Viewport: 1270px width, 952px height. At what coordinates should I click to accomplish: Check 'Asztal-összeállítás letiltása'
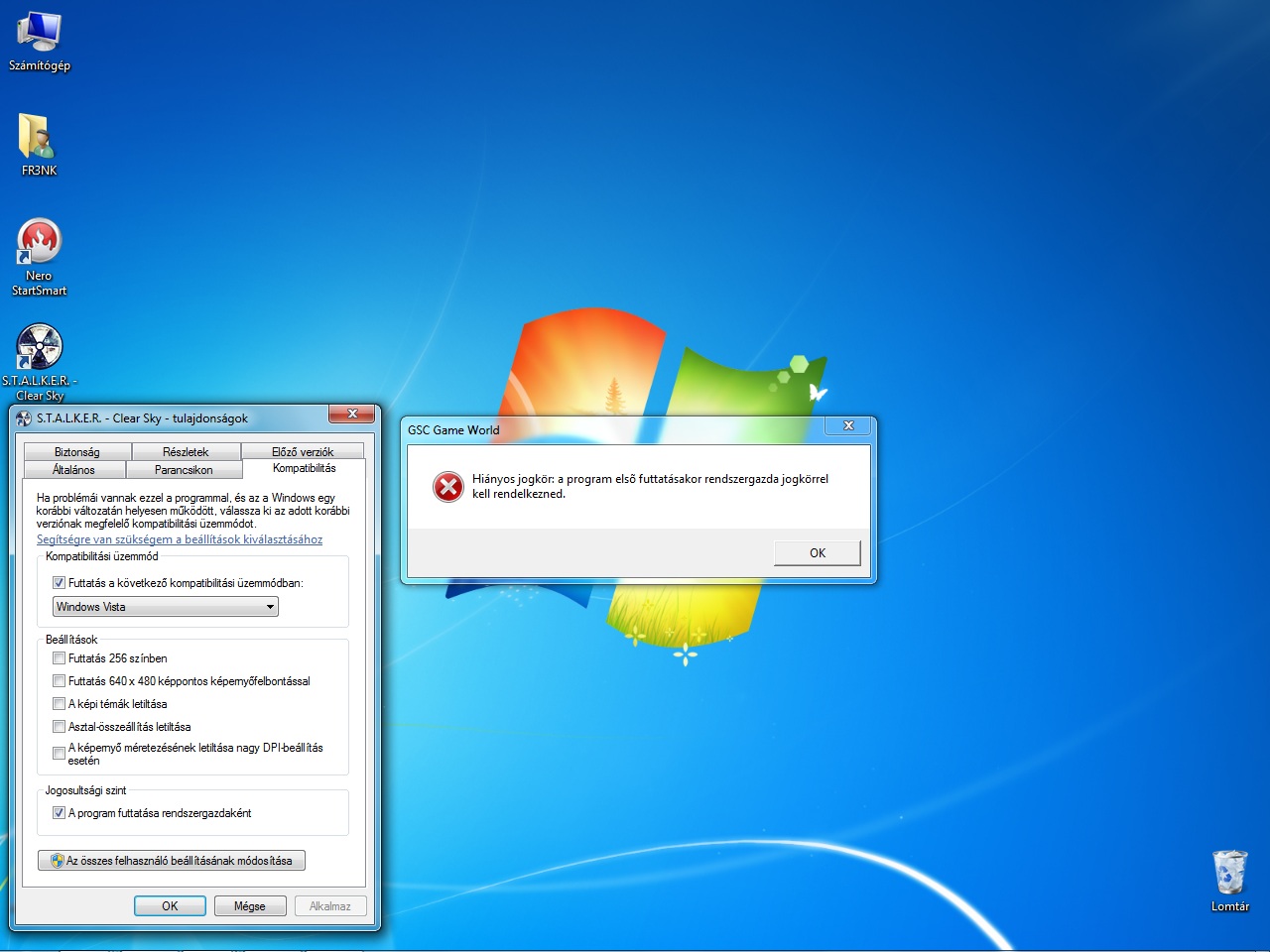point(59,727)
